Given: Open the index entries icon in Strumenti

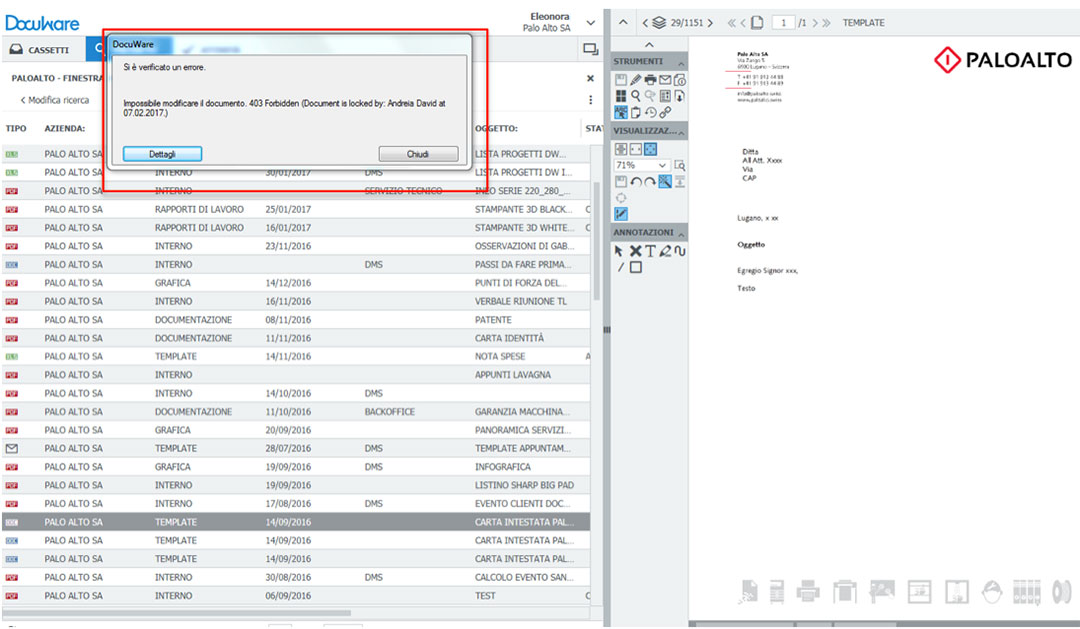Looking at the screenshot, I should 665,96.
